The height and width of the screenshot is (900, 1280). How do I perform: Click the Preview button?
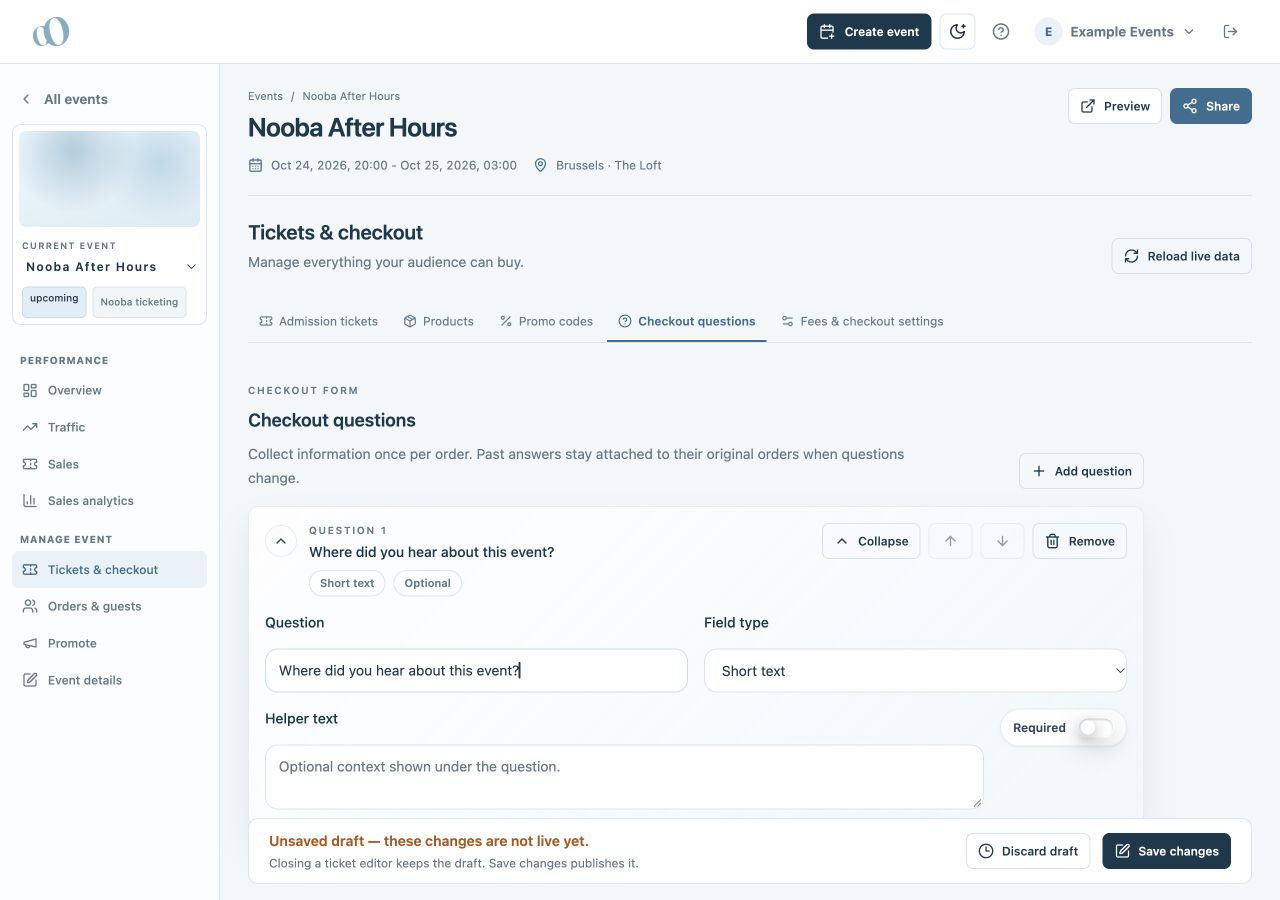pyautogui.click(x=1115, y=106)
